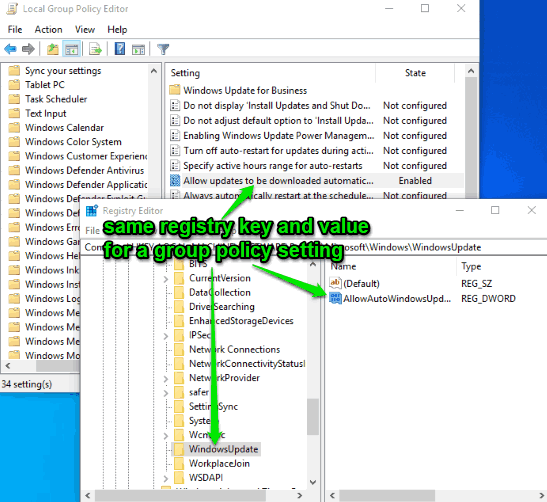Click the Back arrow in Group Policy toolbar
The height and width of the screenshot is (502, 547).
10,49
